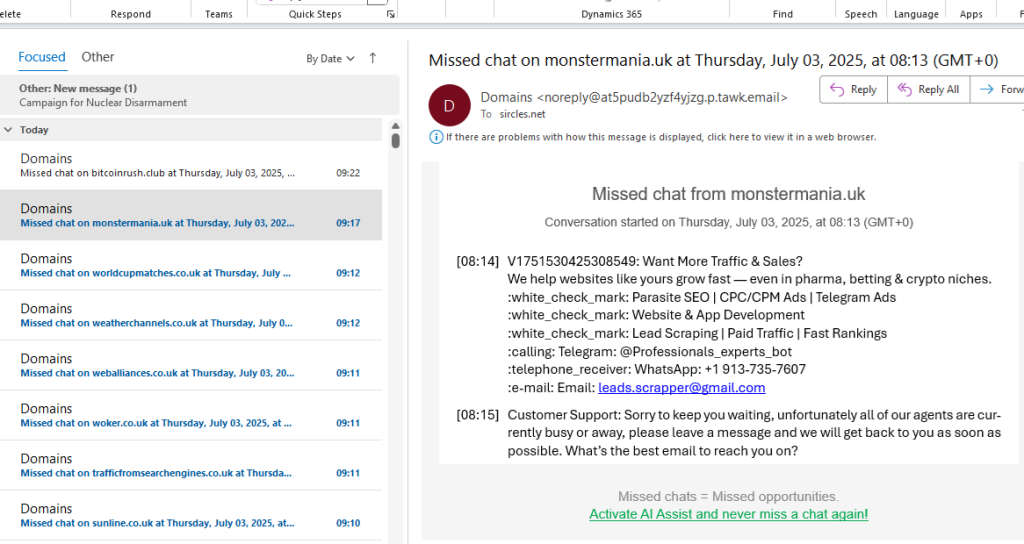
Task: Open the leads.scrapper@gmail.com email link
Action: point(682,388)
